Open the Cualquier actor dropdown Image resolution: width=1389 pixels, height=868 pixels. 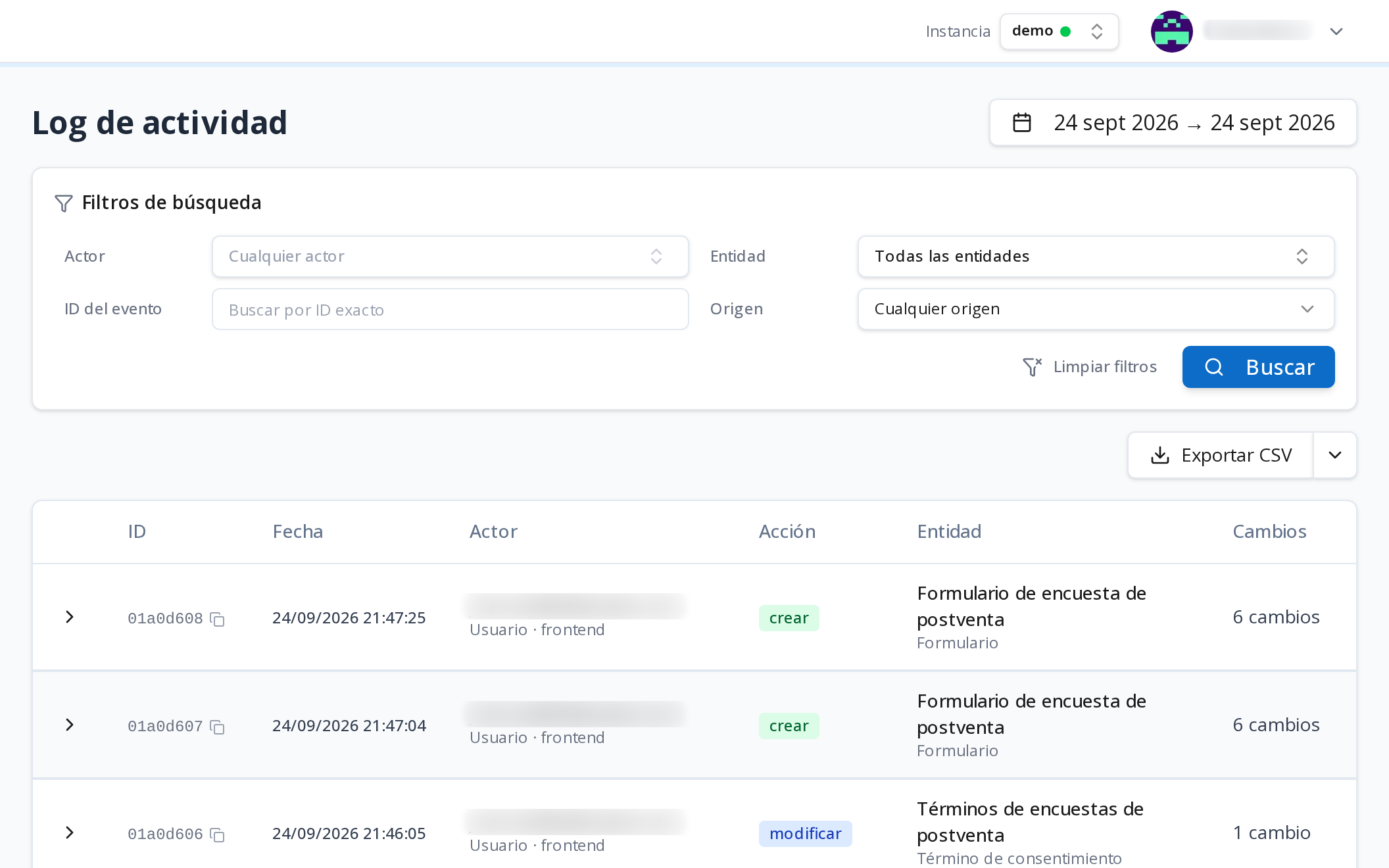tap(450, 256)
